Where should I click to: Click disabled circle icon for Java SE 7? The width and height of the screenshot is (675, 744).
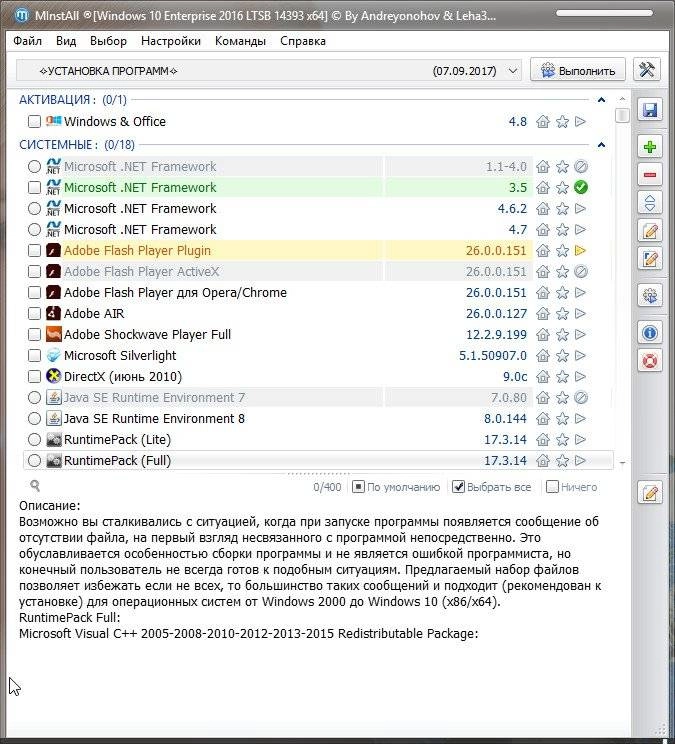pos(581,398)
